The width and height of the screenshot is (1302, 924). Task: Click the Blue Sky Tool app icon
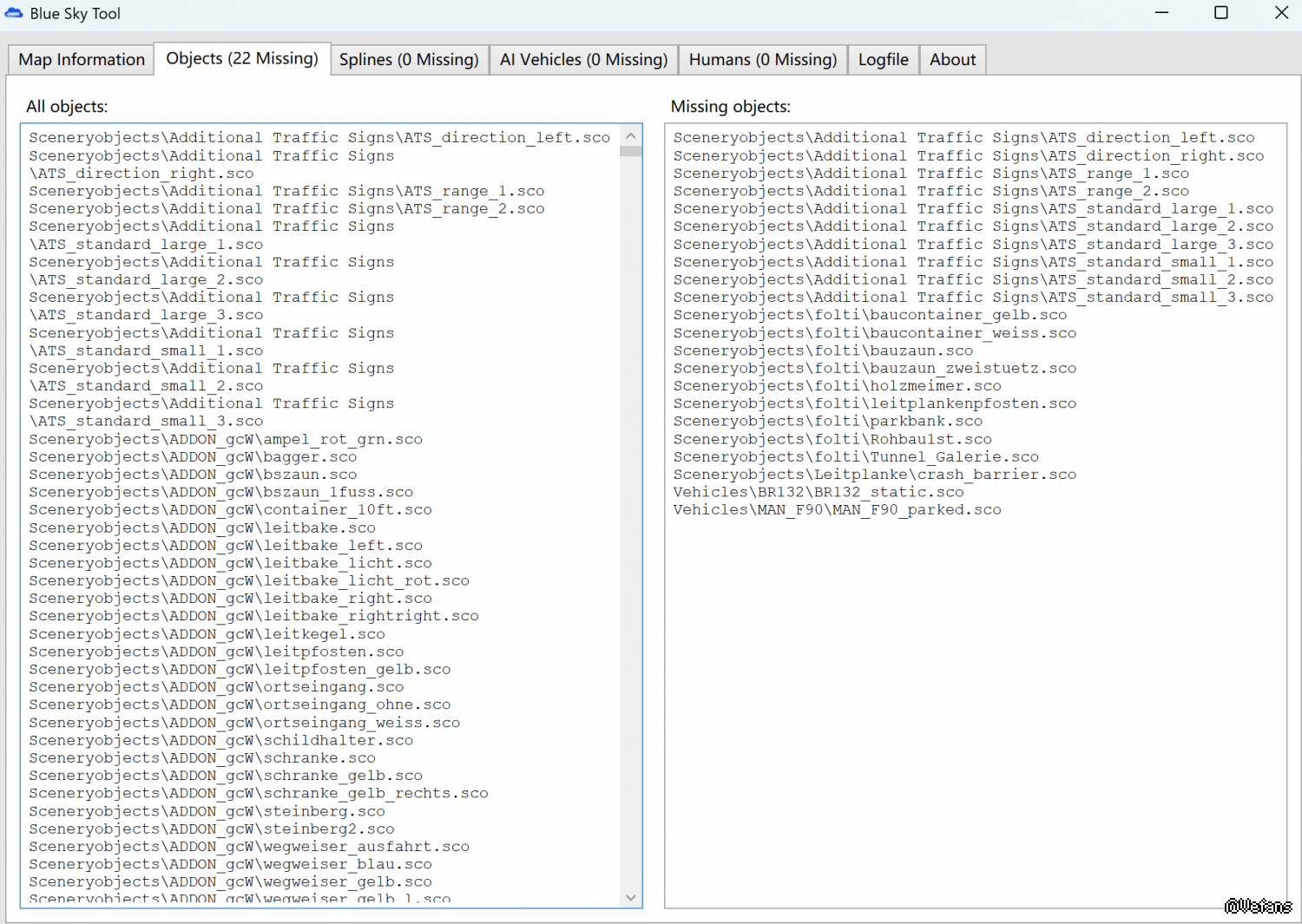(14, 13)
